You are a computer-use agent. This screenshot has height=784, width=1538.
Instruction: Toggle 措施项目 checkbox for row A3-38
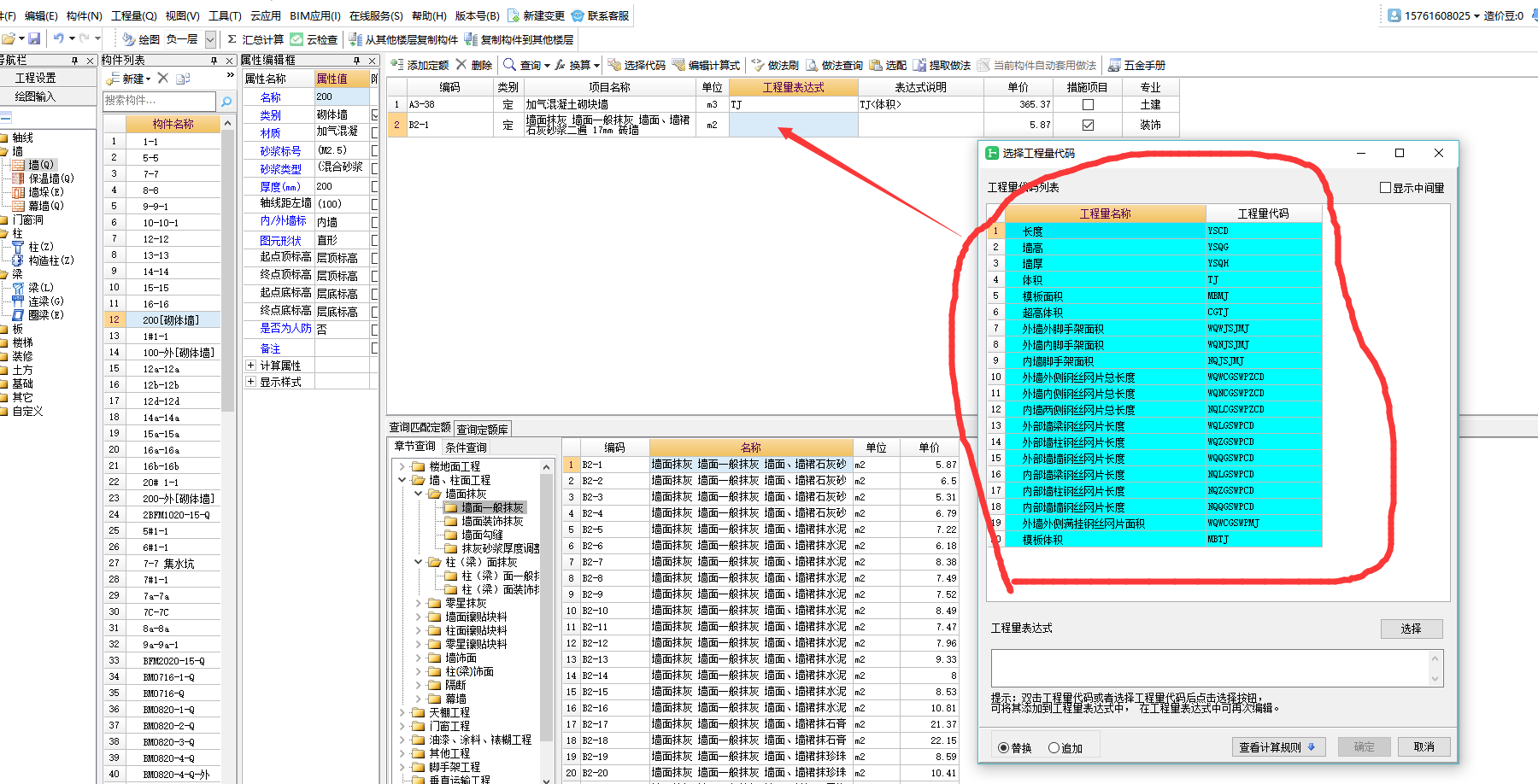[1088, 104]
